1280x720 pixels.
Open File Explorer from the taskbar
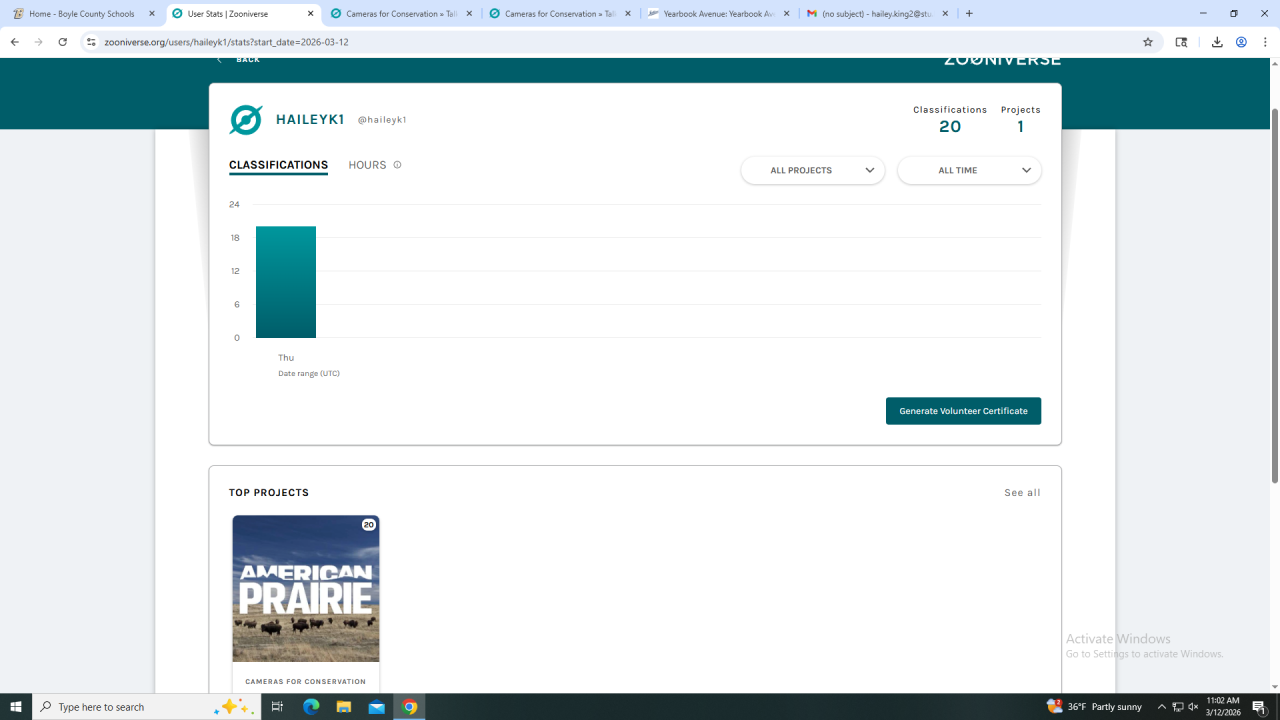click(344, 707)
